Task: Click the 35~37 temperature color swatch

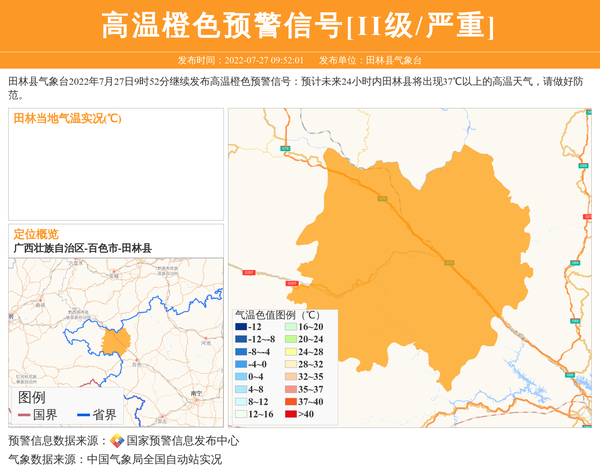Action: point(290,389)
